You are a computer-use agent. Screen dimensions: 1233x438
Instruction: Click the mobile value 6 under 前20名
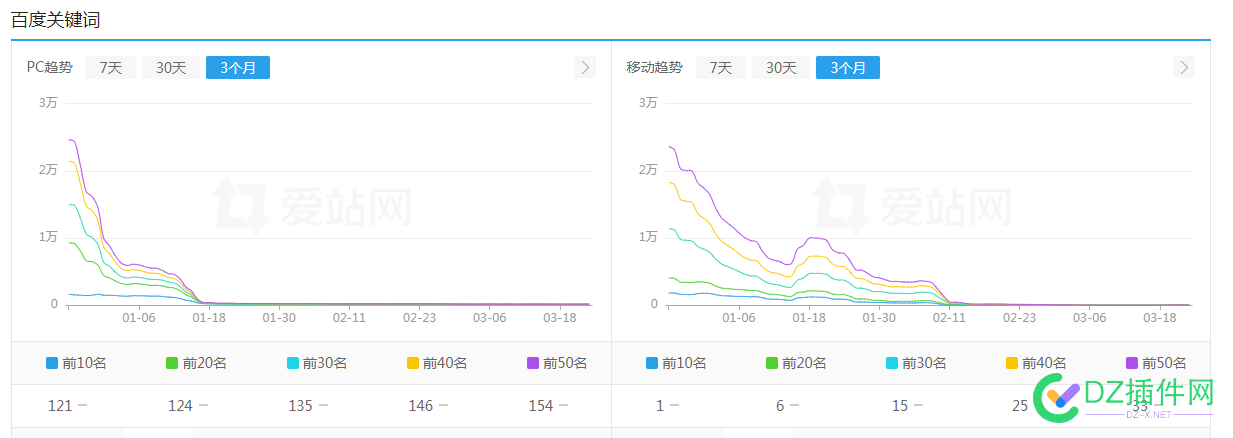[x=780, y=405]
